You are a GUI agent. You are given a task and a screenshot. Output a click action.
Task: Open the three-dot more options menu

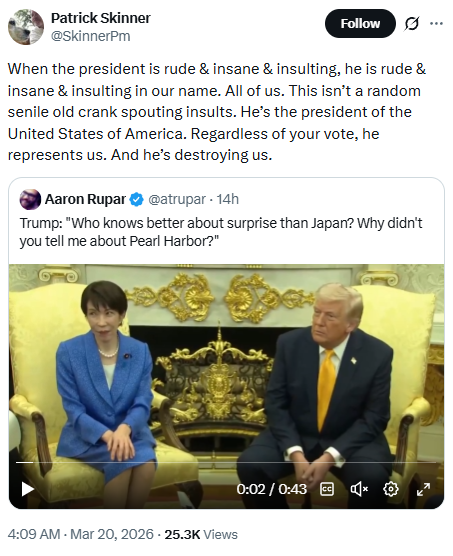(x=436, y=24)
